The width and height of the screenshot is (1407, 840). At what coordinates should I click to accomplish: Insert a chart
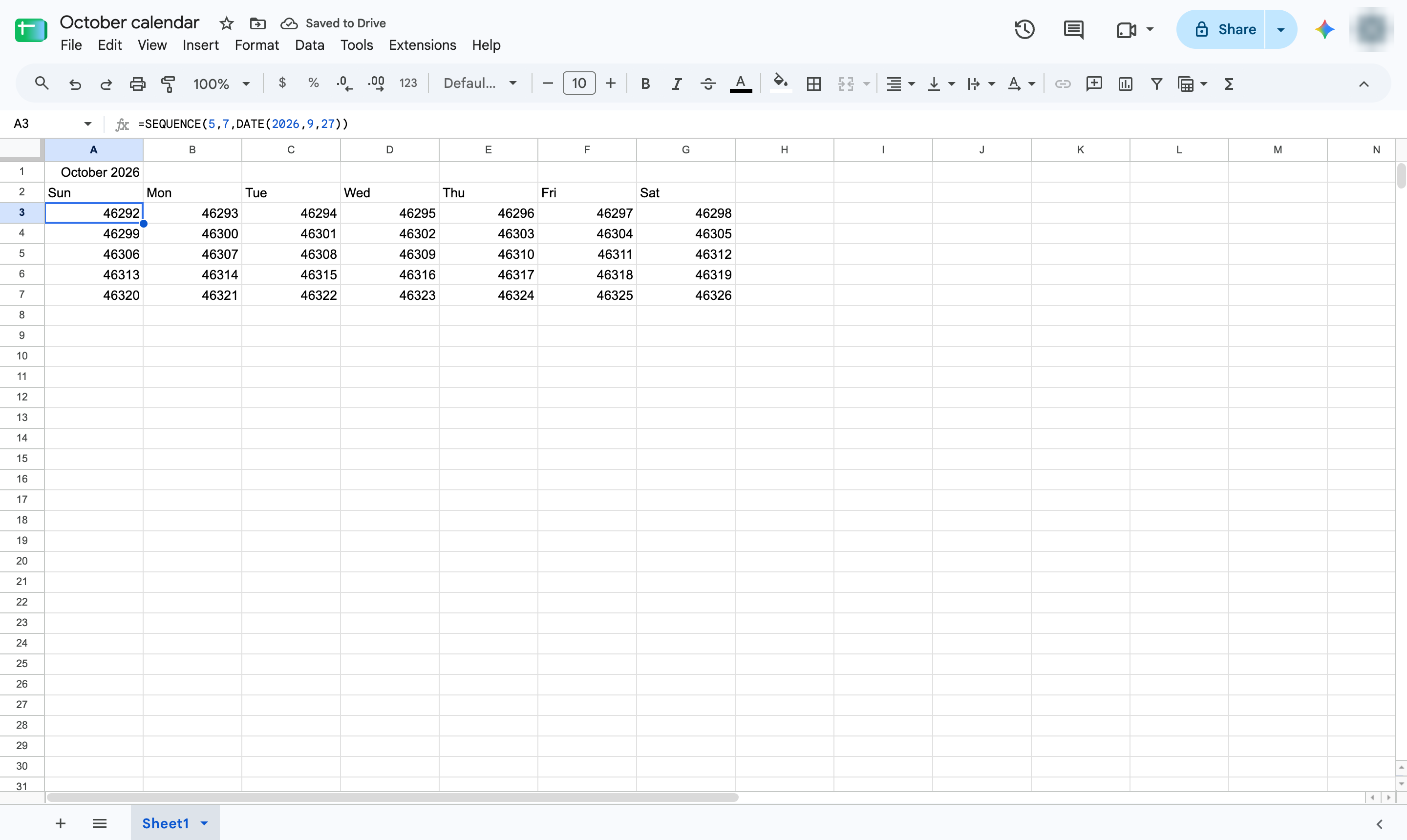[1125, 84]
